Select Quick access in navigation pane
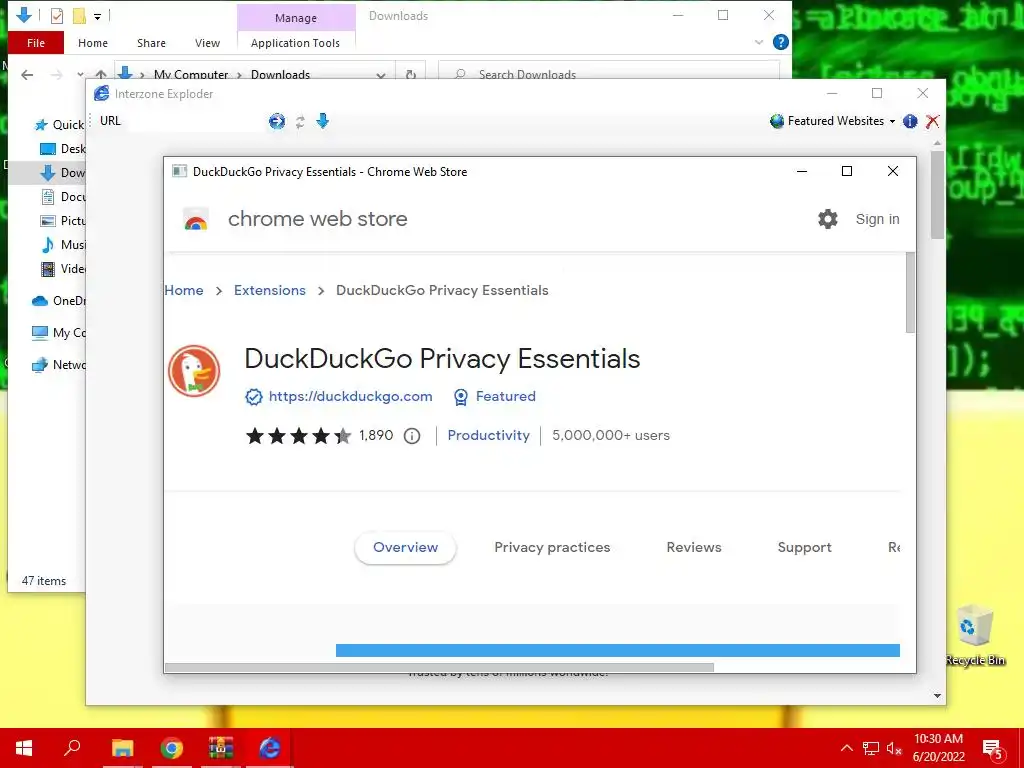 tap(59, 125)
